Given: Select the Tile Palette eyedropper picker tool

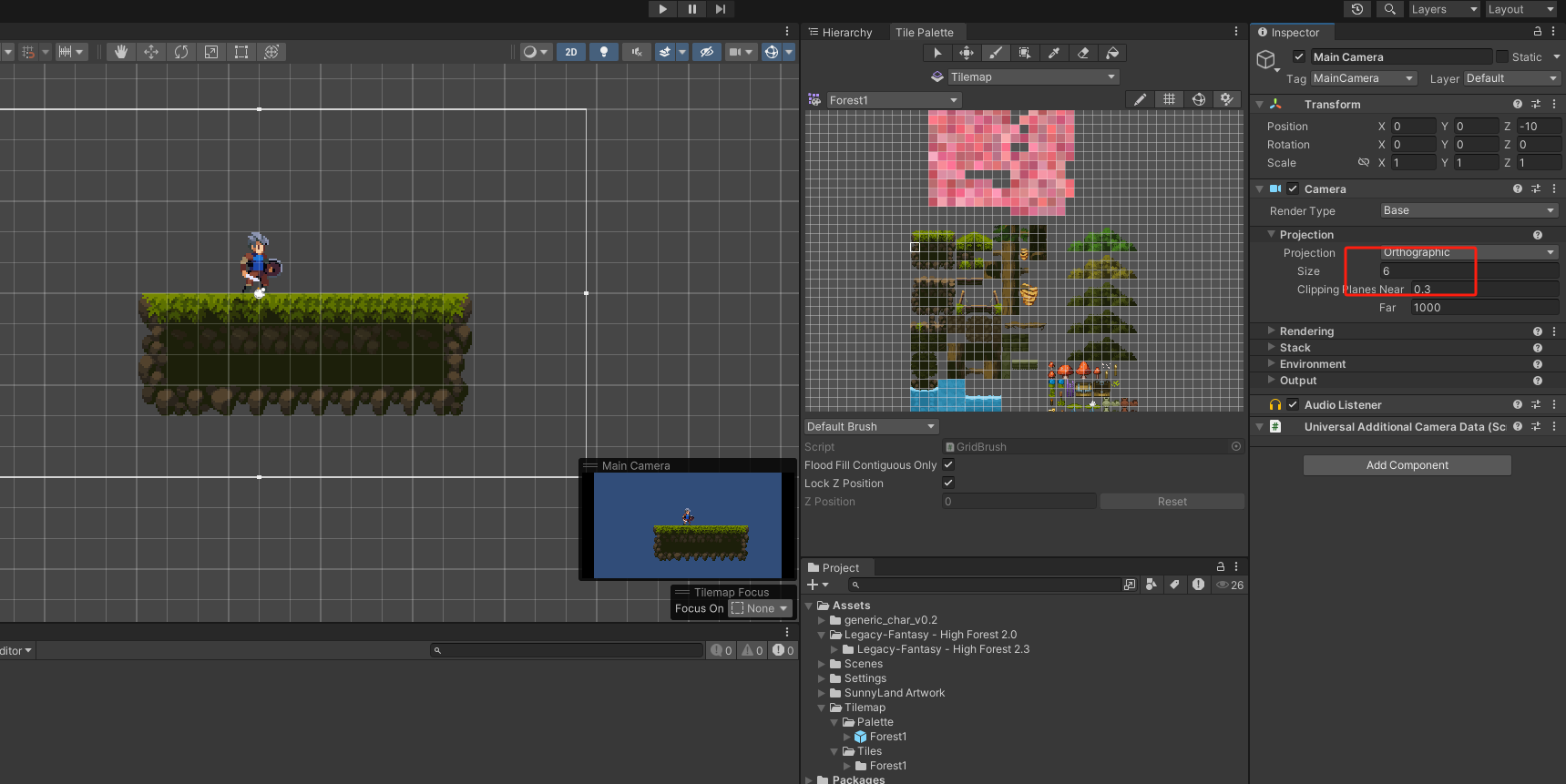Looking at the screenshot, I should (1054, 53).
